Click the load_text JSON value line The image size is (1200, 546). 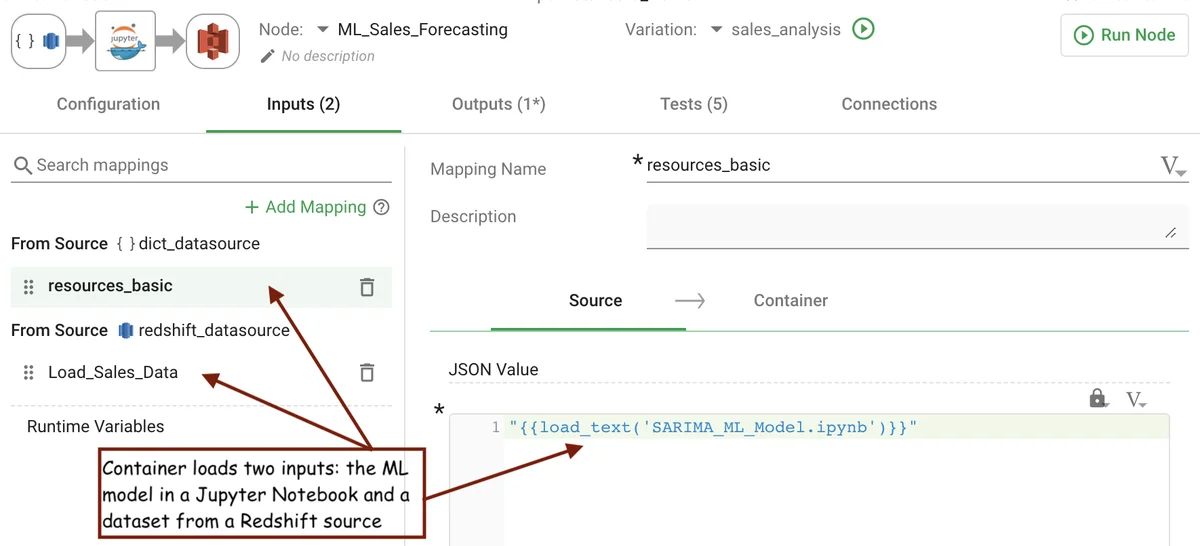(x=712, y=428)
